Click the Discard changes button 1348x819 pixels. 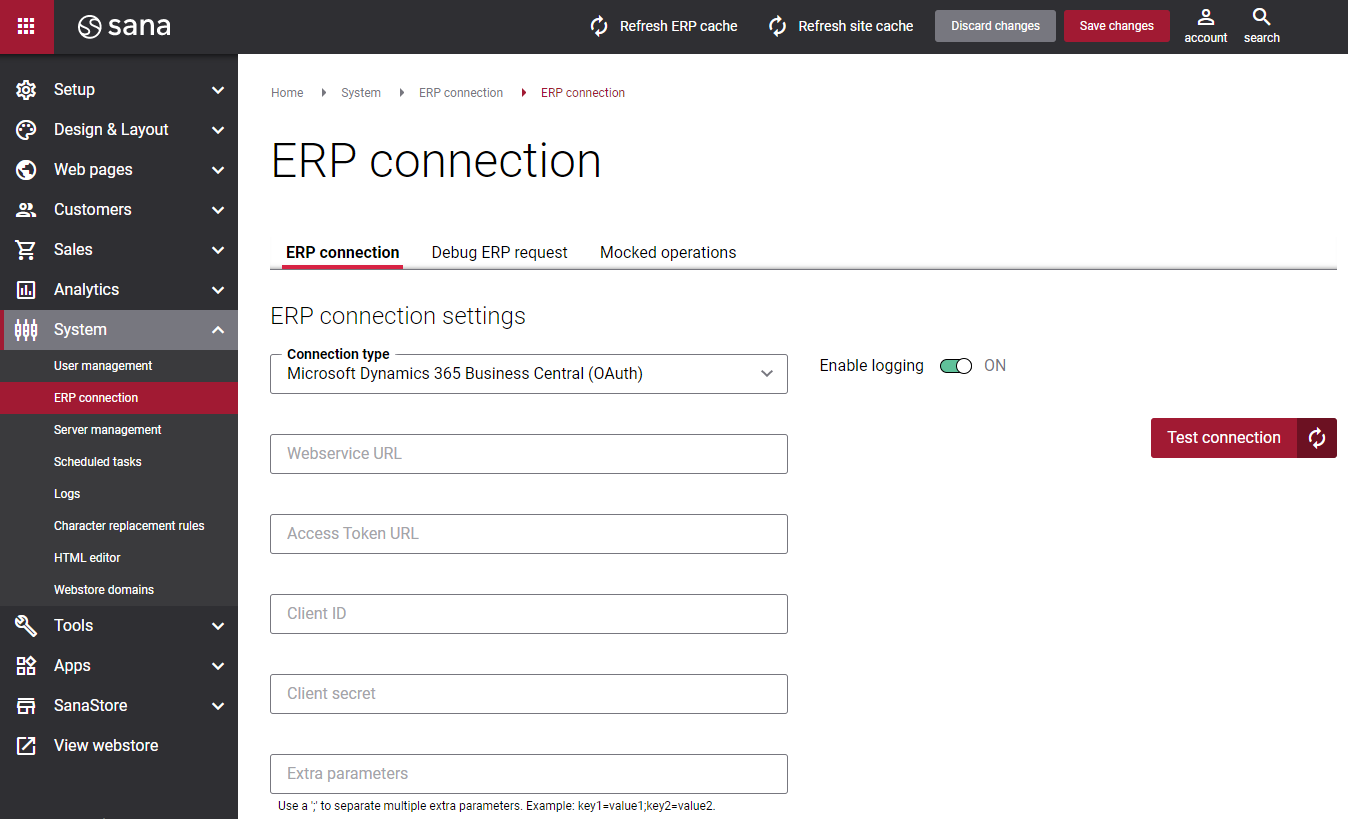pyautogui.click(x=995, y=26)
